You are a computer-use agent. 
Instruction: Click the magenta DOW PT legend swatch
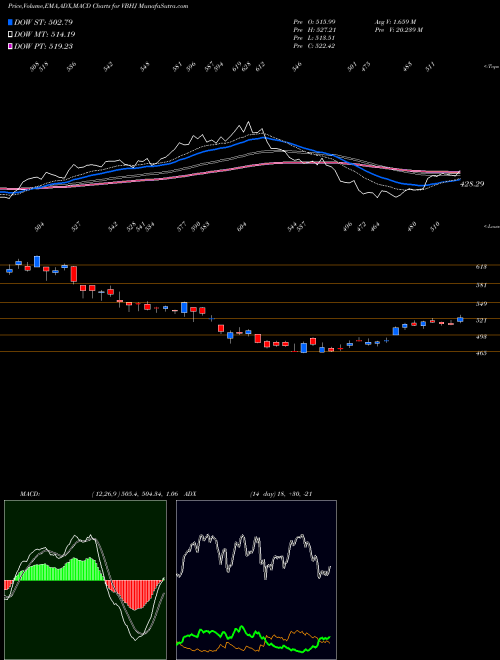pyautogui.click(x=11, y=46)
